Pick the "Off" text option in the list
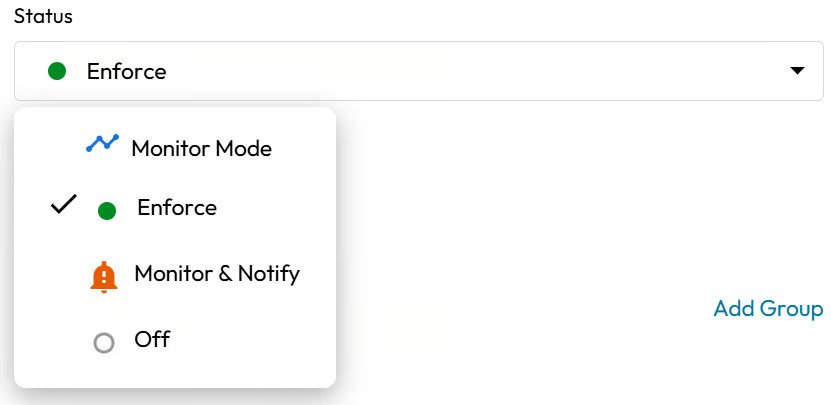Viewport: 831px width, 405px height. point(152,340)
